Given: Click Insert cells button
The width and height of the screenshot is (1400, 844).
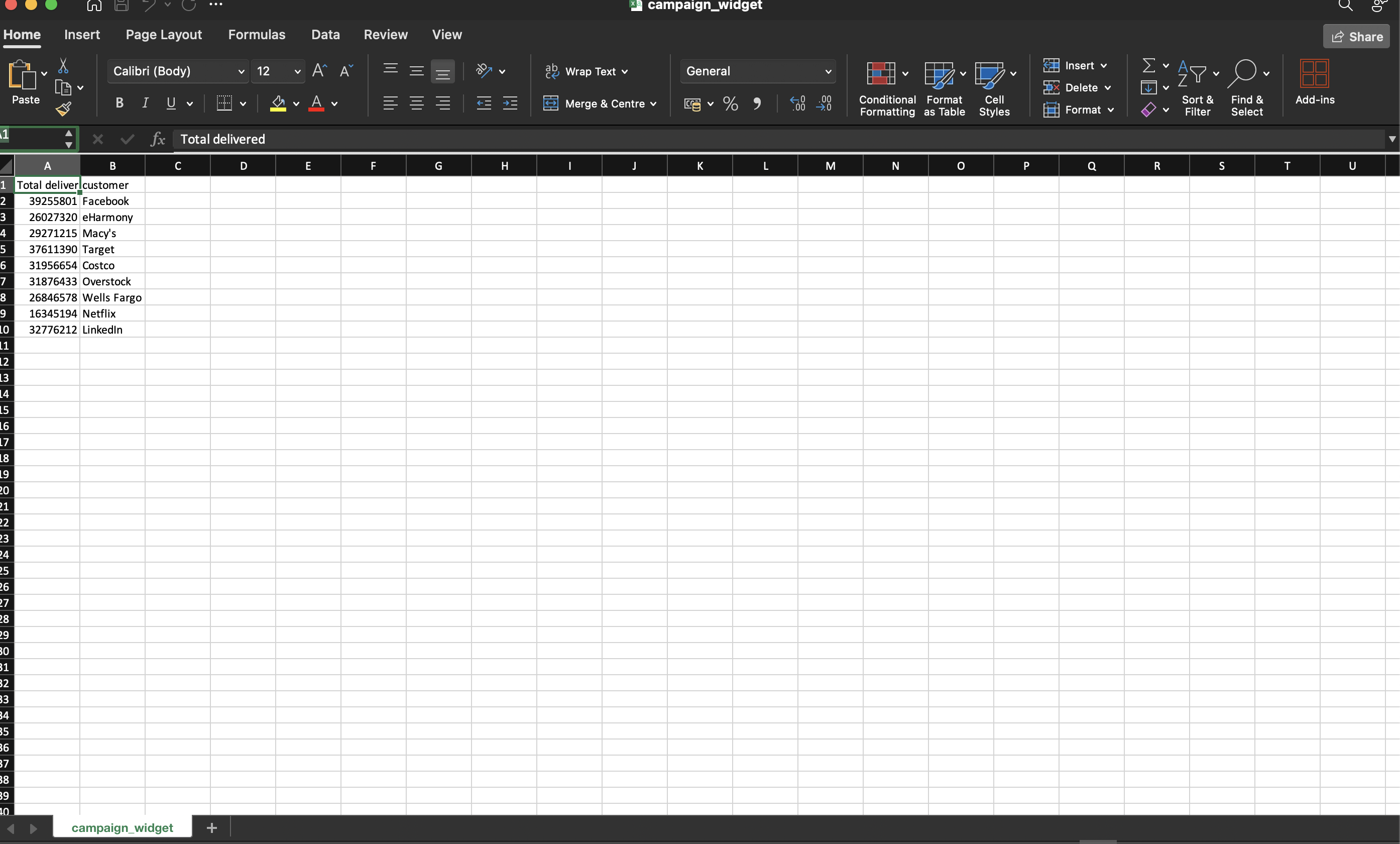Looking at the screenshot, I should click(x=1075, y=65).
